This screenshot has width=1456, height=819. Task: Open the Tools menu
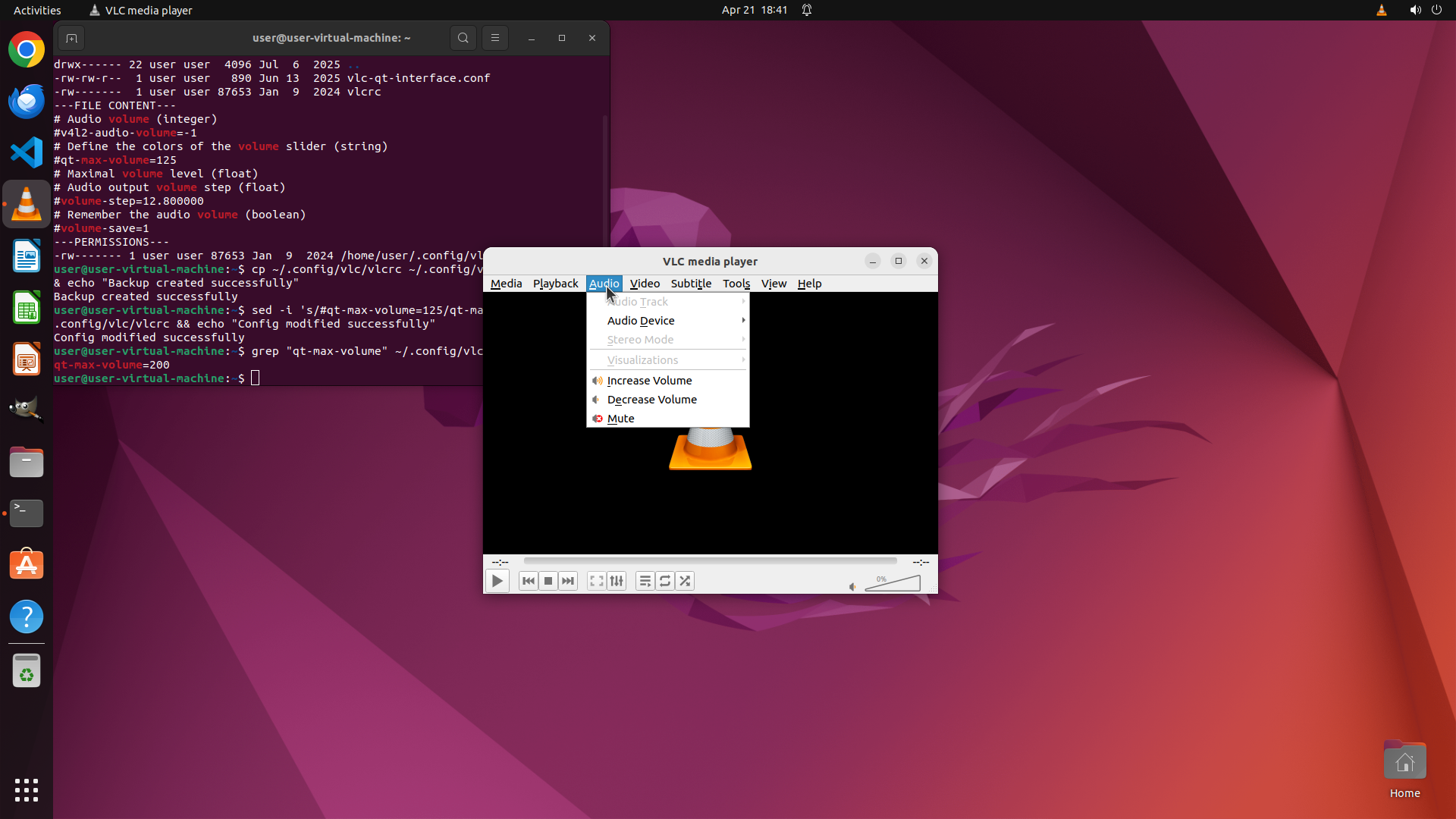(x=736, y=284)
